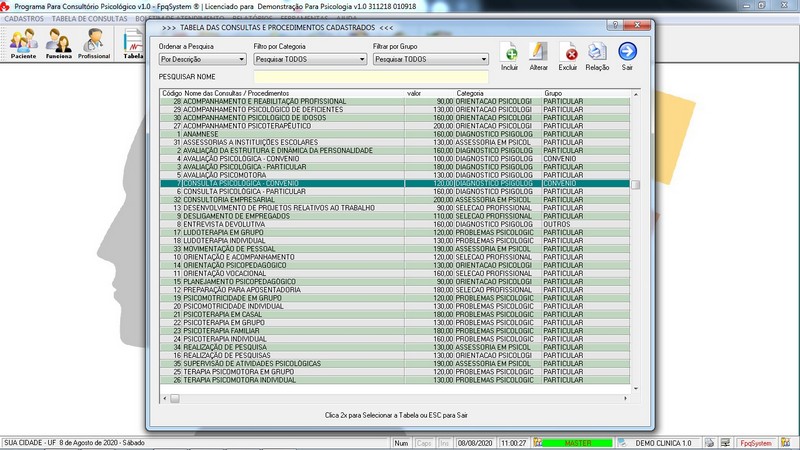Screen dimensions: 800x450
Task: Click the vertical scrollbar thumb of the table
Action: click(635, 184)
